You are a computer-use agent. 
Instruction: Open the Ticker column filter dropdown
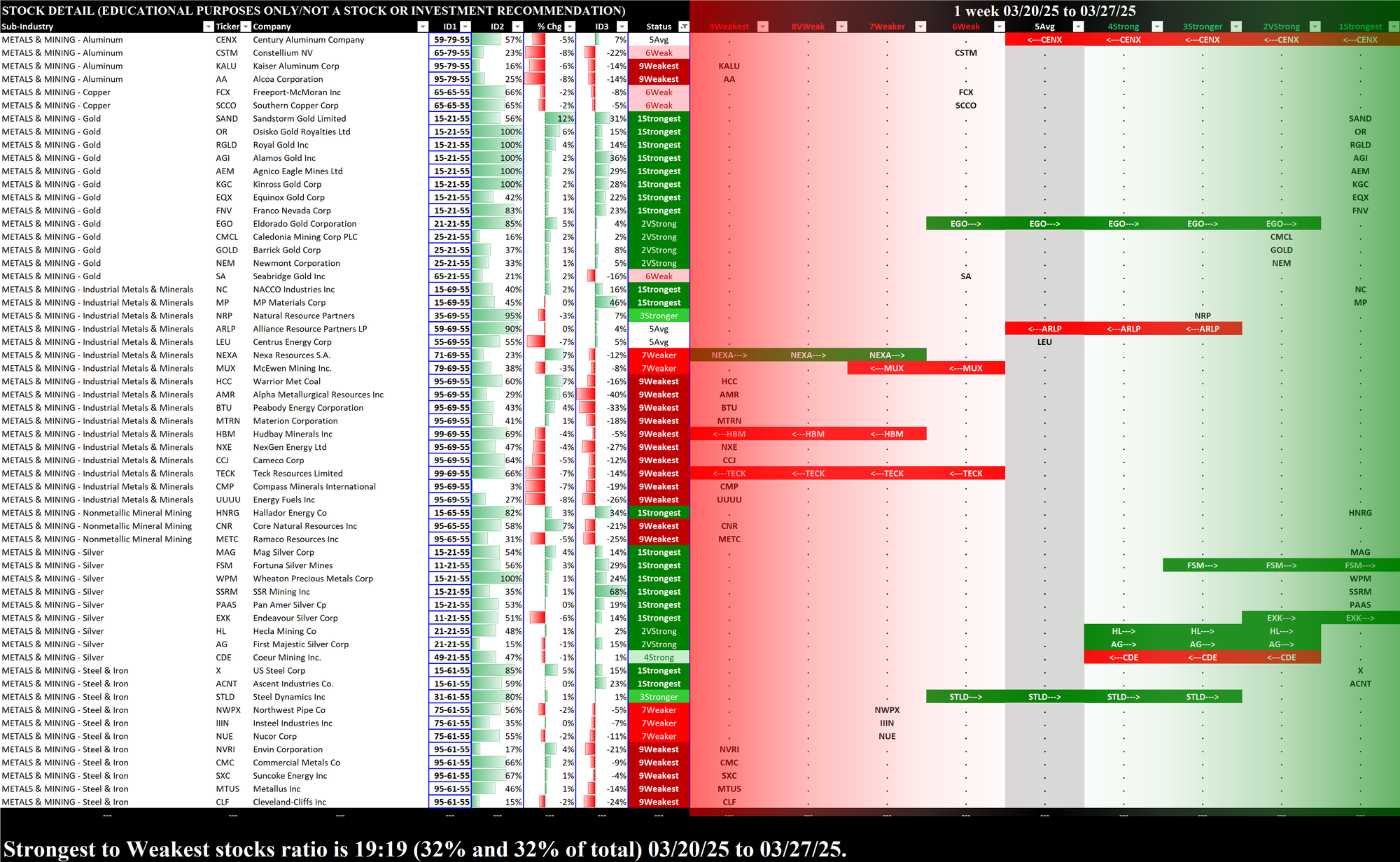coord(246,27)
